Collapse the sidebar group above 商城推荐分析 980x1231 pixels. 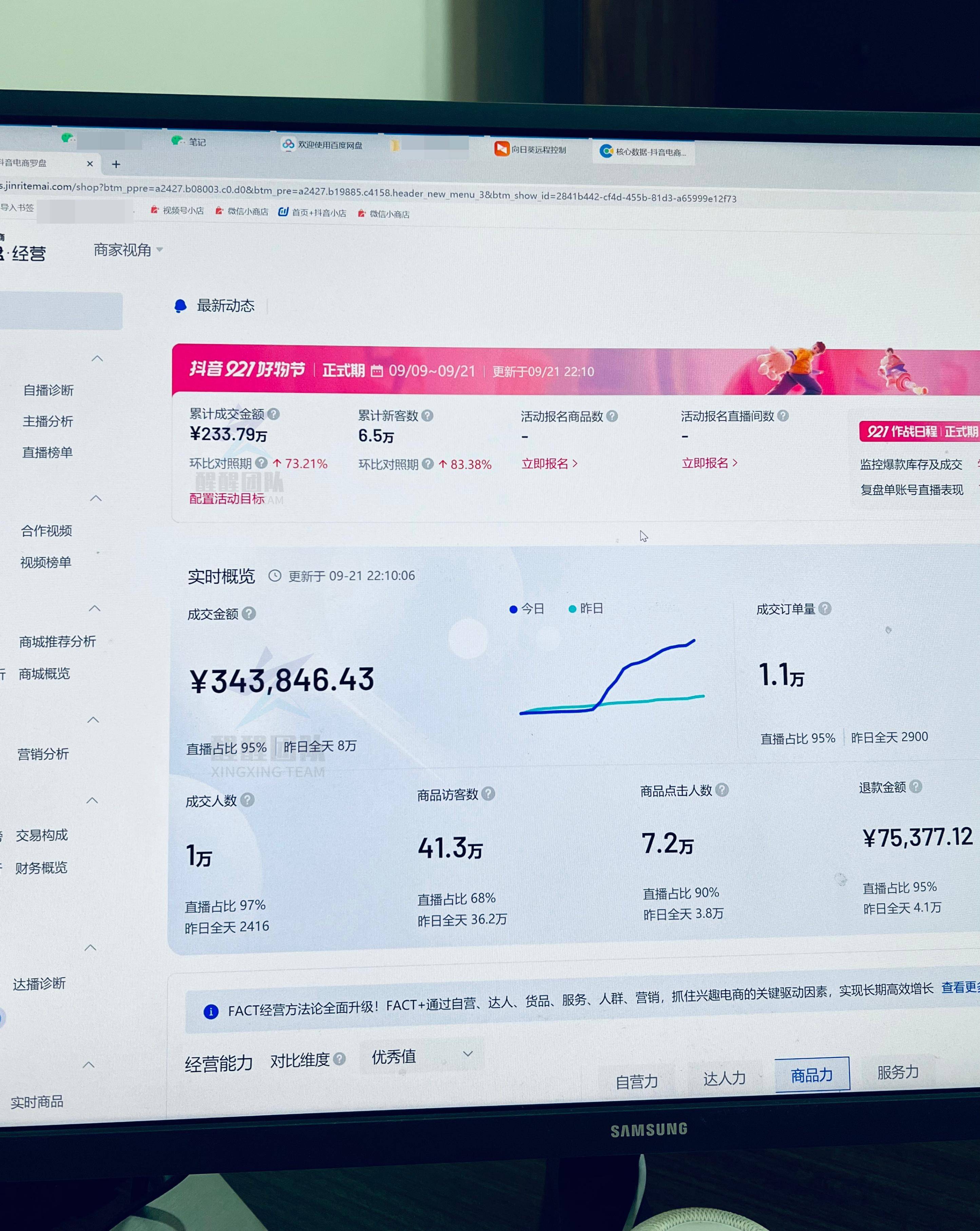(x=95, y=609)
